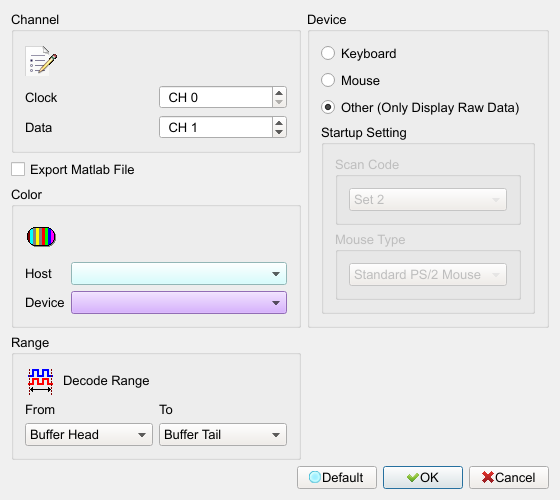Click the blue circle icon on Default
Viewport: 560px width, 500px height.
coord(315,477)
